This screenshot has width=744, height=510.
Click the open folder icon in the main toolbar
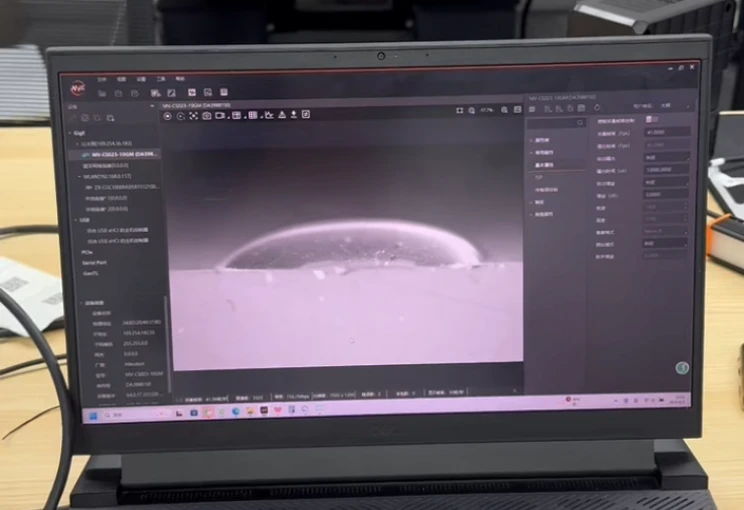102,94
